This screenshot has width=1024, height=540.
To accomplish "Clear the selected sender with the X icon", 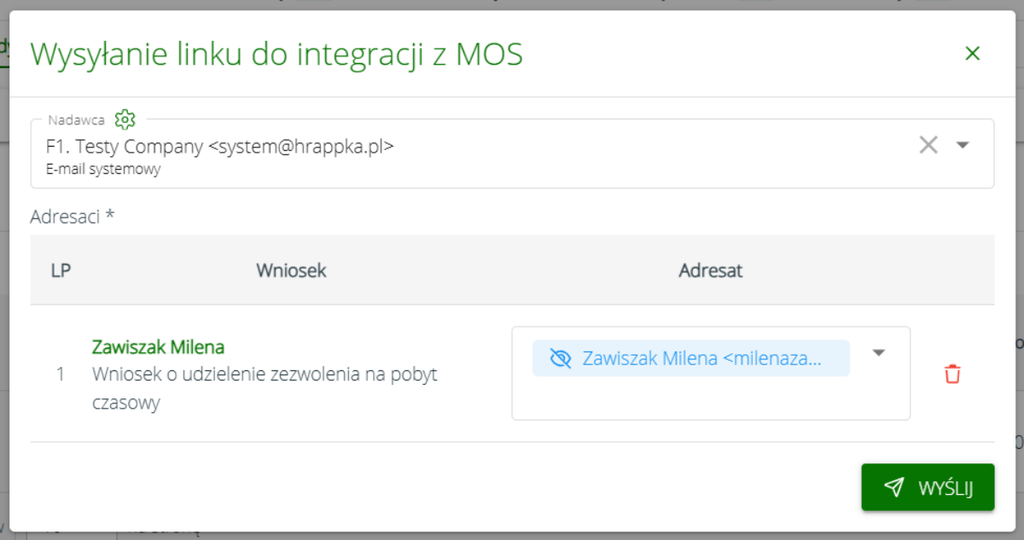I will pyautogui.click(x=928, y=145).
